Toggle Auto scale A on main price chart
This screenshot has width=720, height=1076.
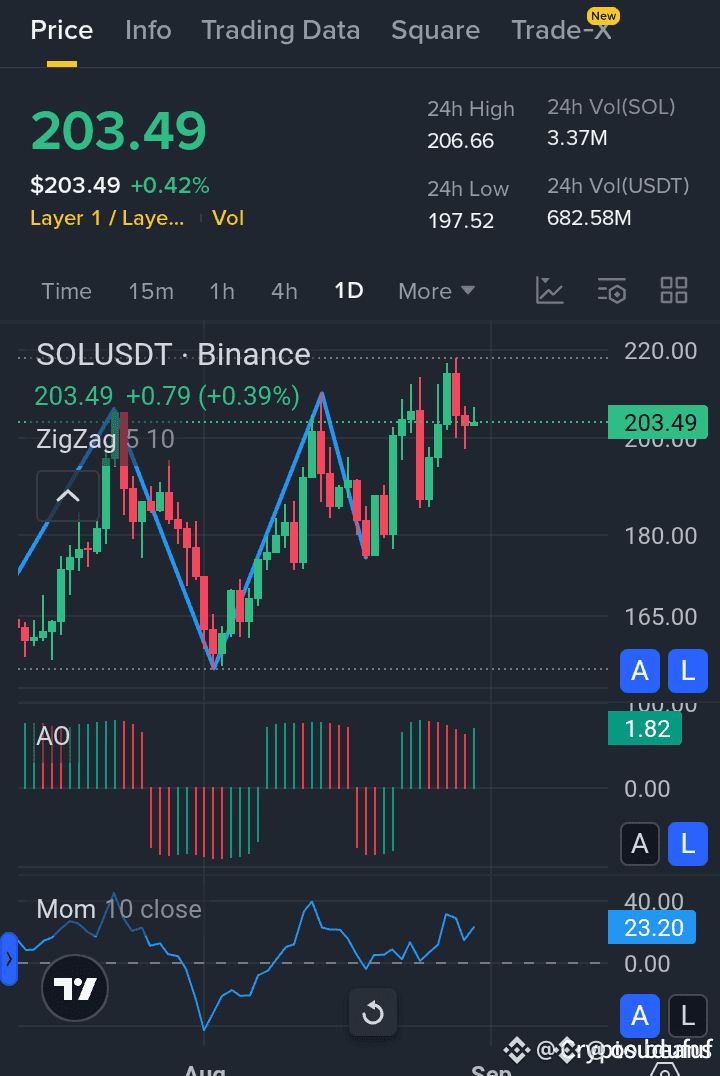640,672
